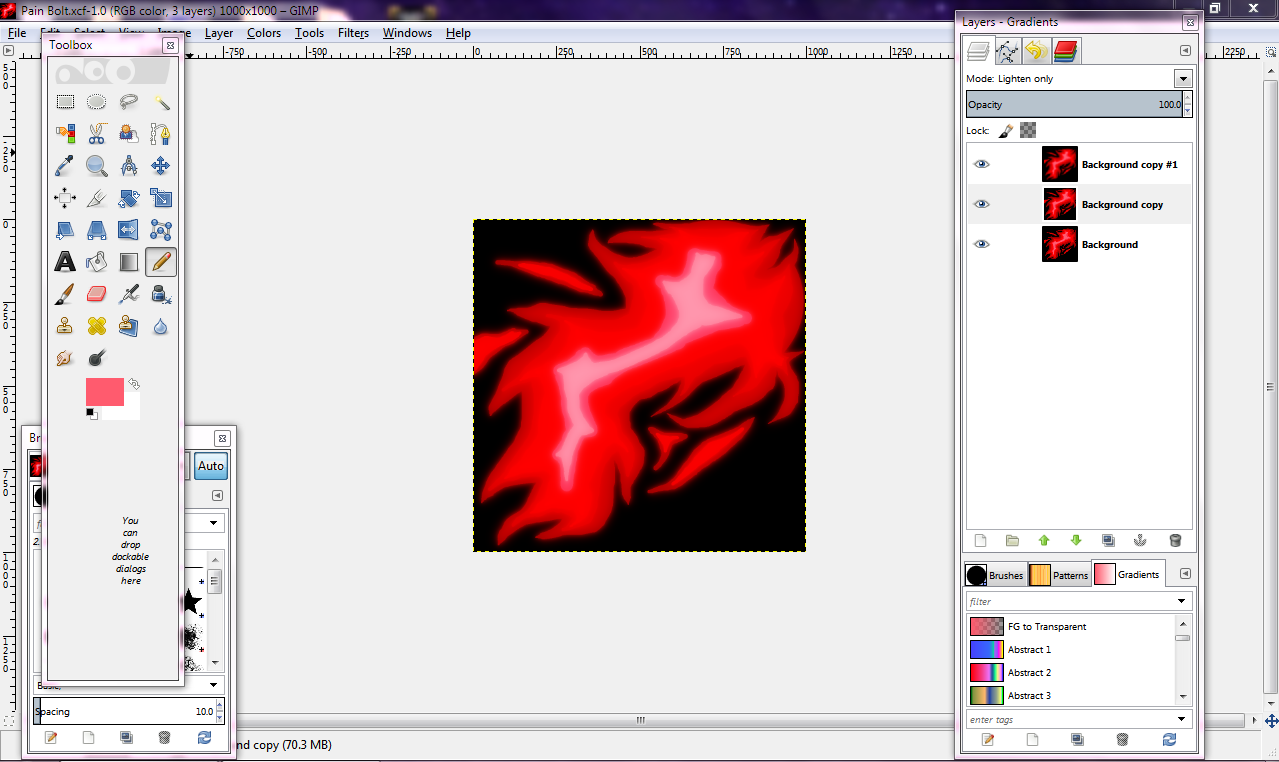Open Layers dock tab configuration menu arrow
The width and height of the screenshot is (1279, 762).
coord(1185,50)
